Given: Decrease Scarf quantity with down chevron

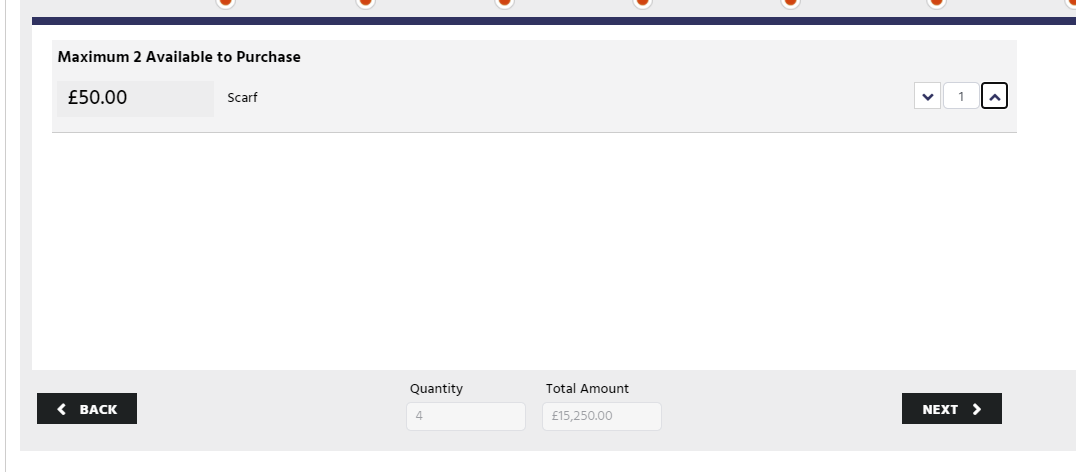Looking at the screenshot, I should [x=927, y=96].
